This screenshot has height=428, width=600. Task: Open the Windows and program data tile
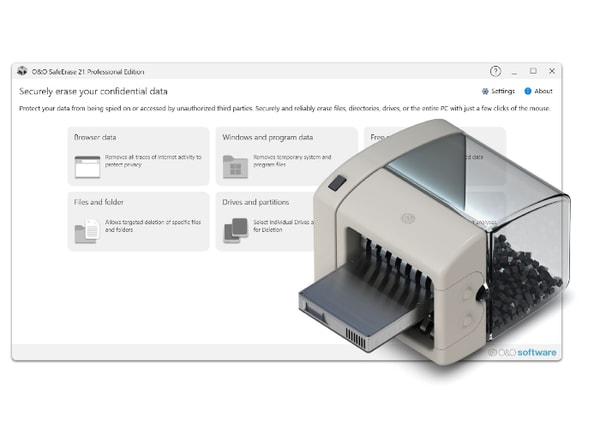click(x=287, y=156)
